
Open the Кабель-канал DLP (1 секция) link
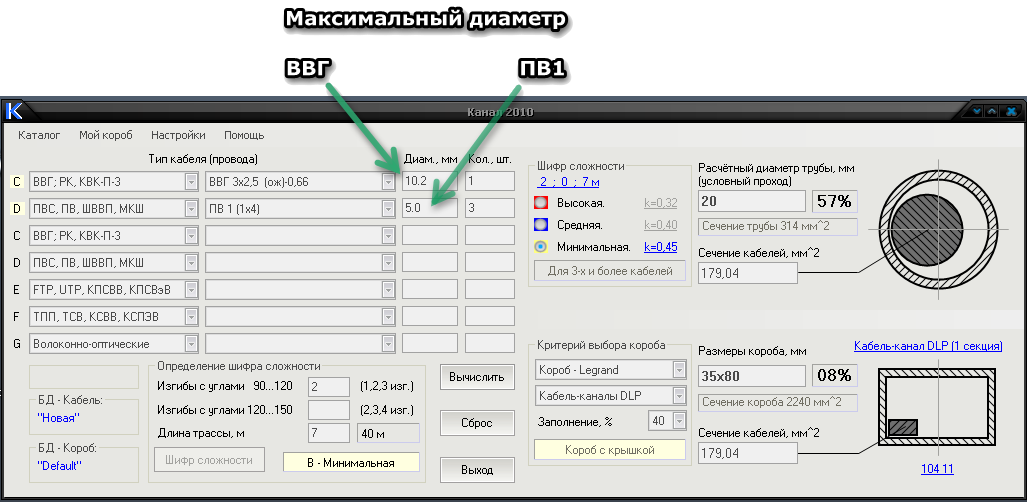point(928,346)
